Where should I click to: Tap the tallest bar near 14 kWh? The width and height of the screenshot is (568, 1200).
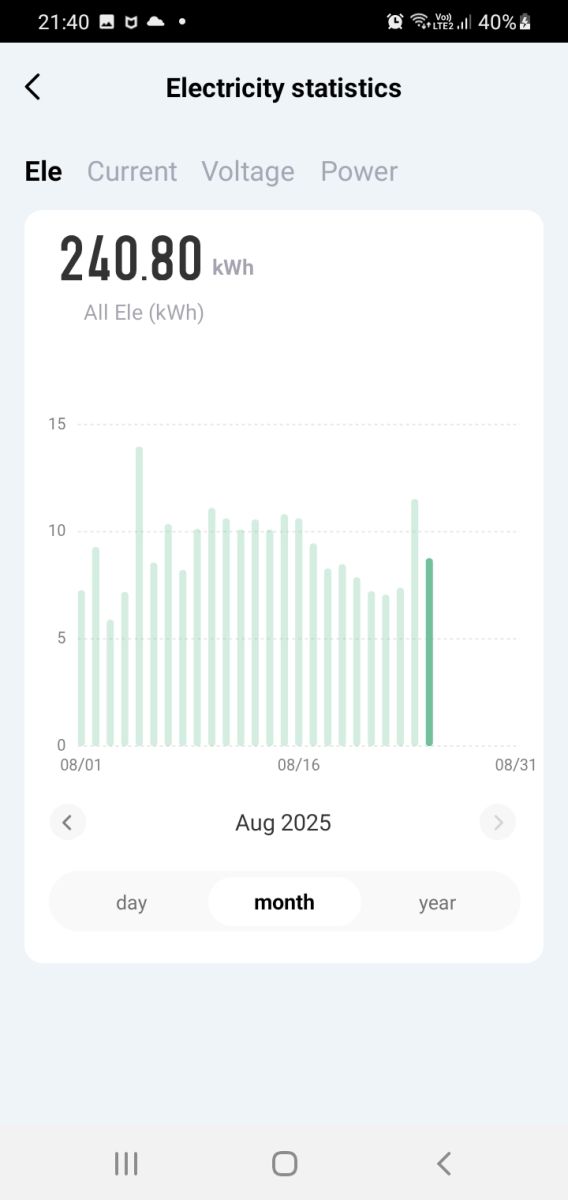pyautogui.click(x=139, y=596)
